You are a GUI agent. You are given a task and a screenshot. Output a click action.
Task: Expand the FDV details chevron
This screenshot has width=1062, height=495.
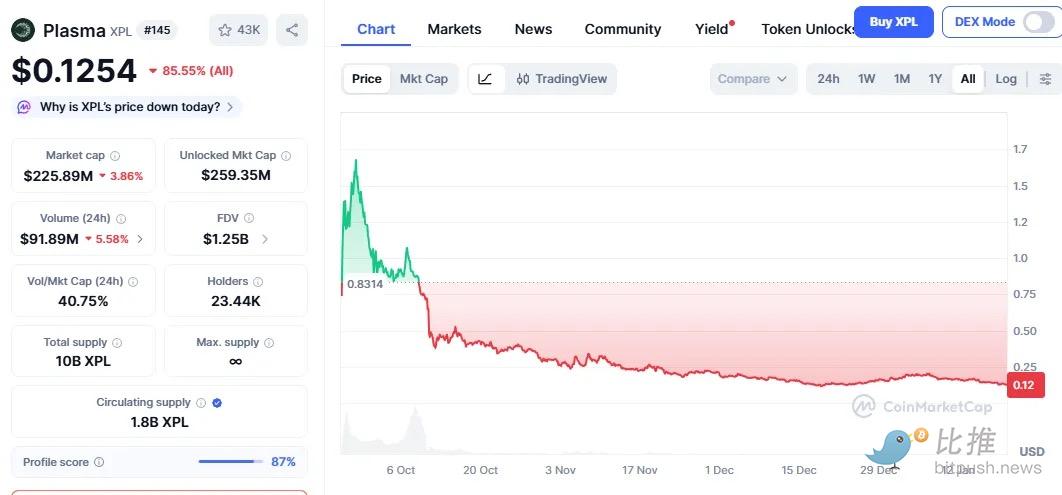(x=265, y=239)
